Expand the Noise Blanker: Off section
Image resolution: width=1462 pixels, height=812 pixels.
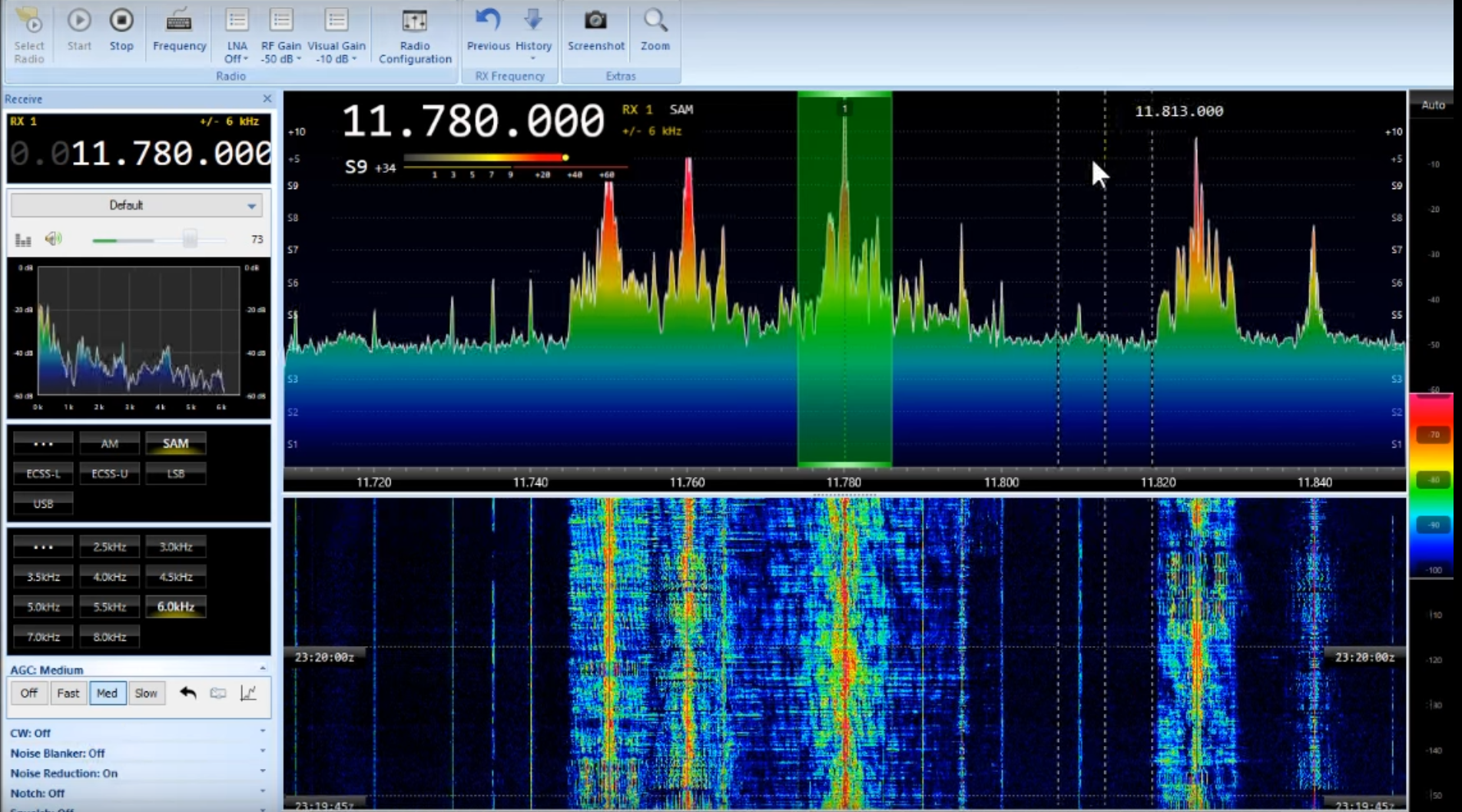pos(263,752)
